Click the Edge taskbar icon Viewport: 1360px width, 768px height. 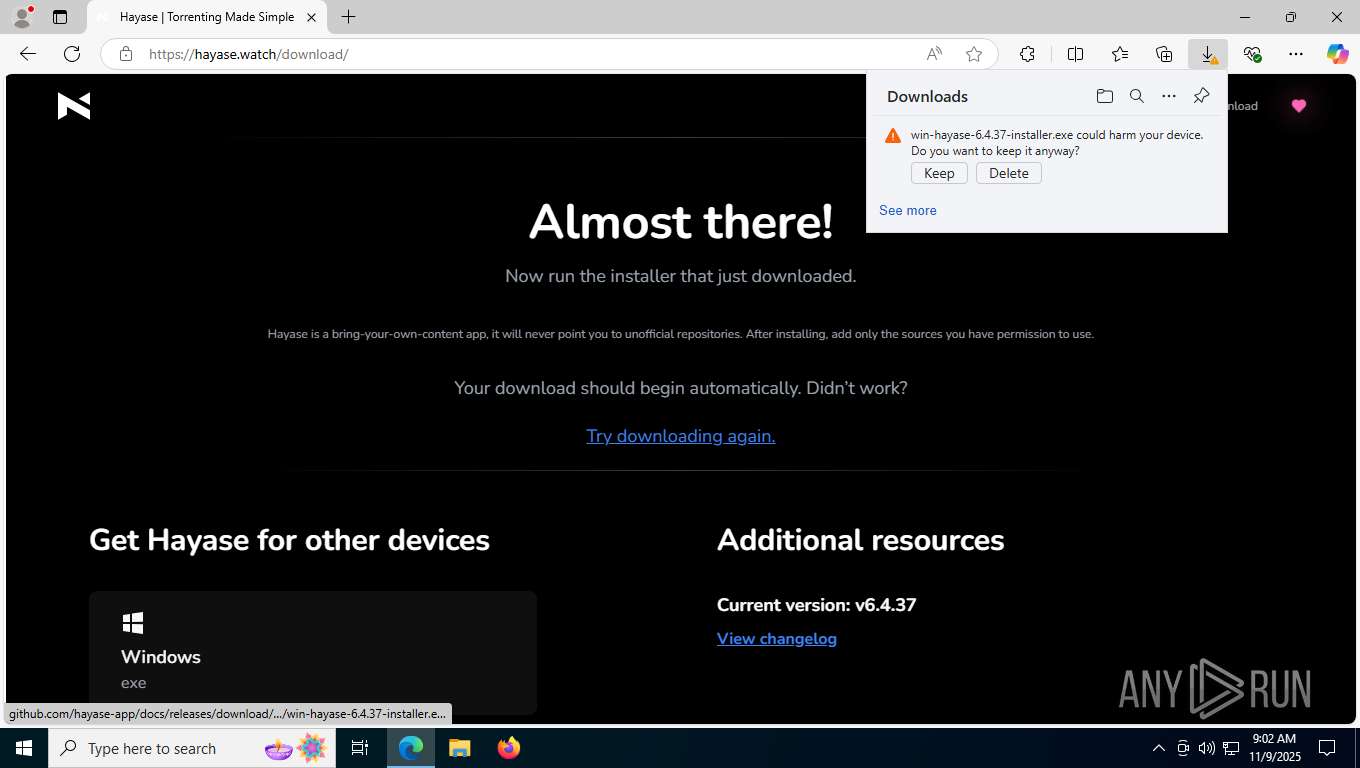411,748
